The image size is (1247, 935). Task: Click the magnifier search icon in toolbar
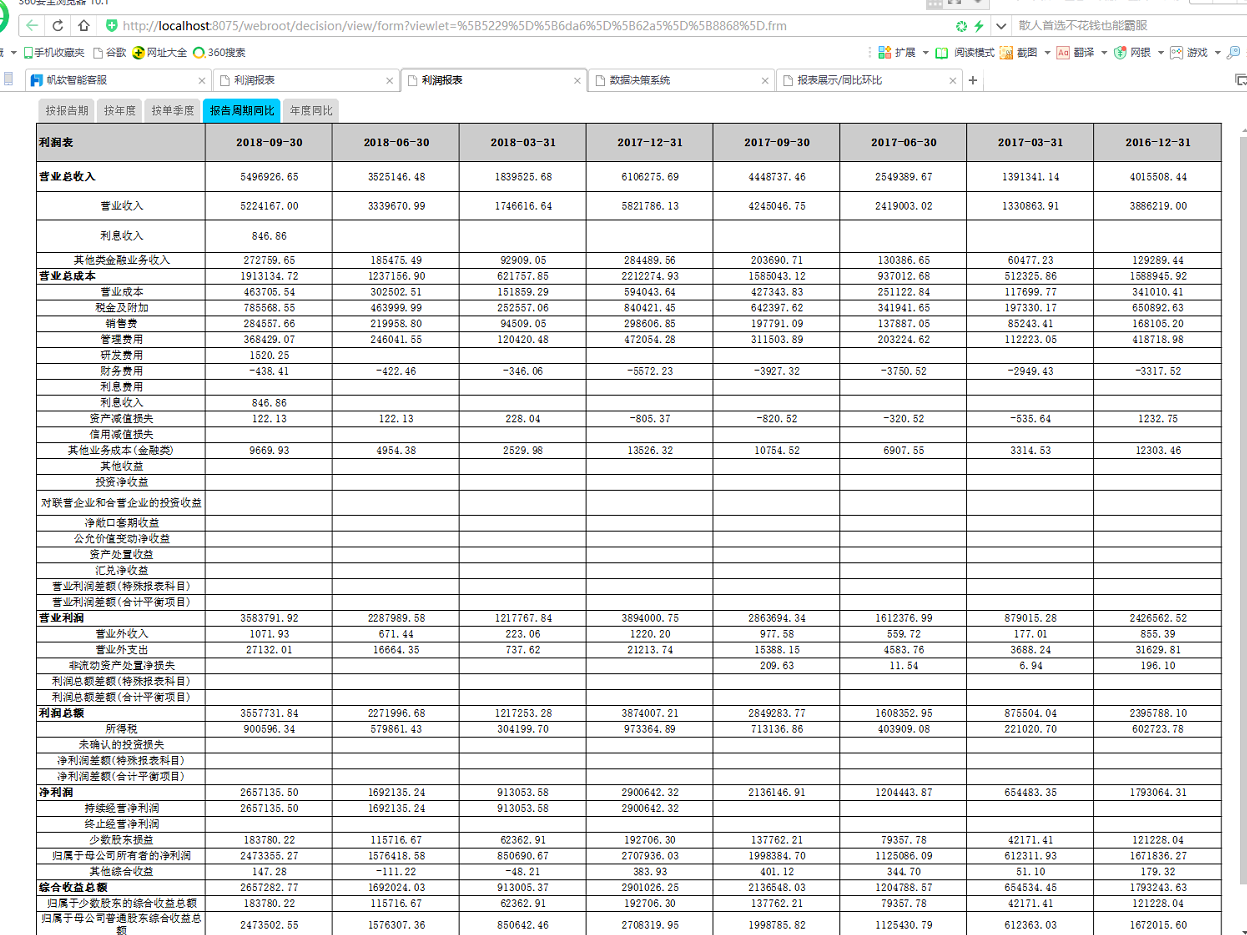pyautogui.click(x=1235, y=52)
